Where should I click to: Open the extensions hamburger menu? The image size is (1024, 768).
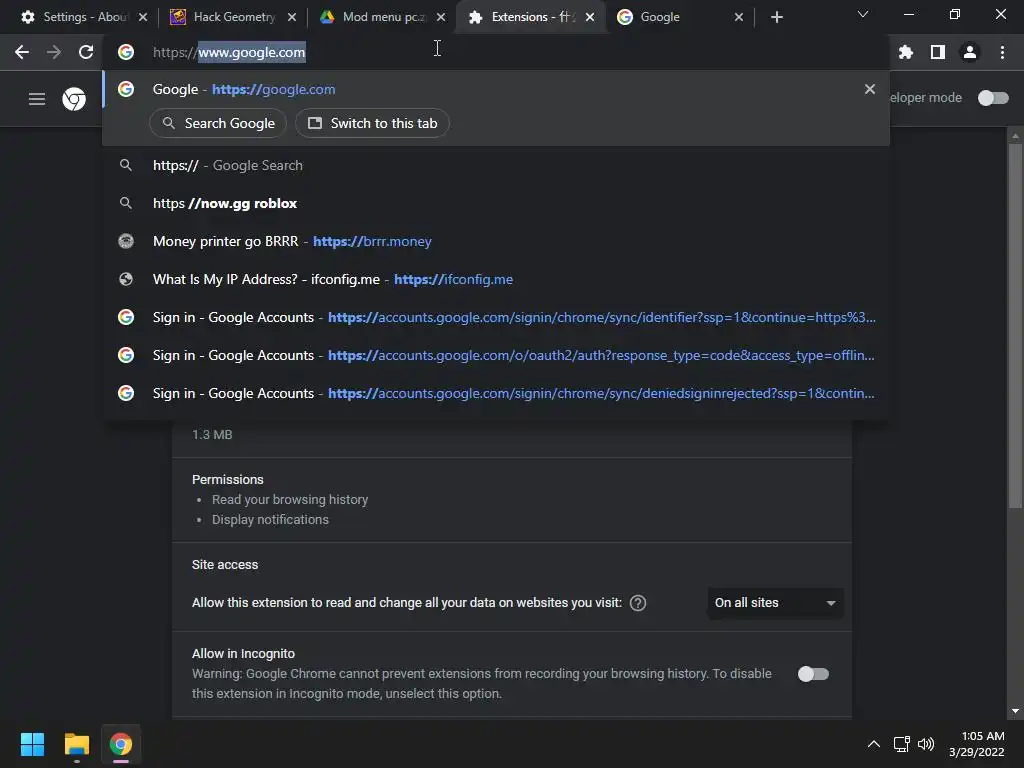tap(37, 98)
